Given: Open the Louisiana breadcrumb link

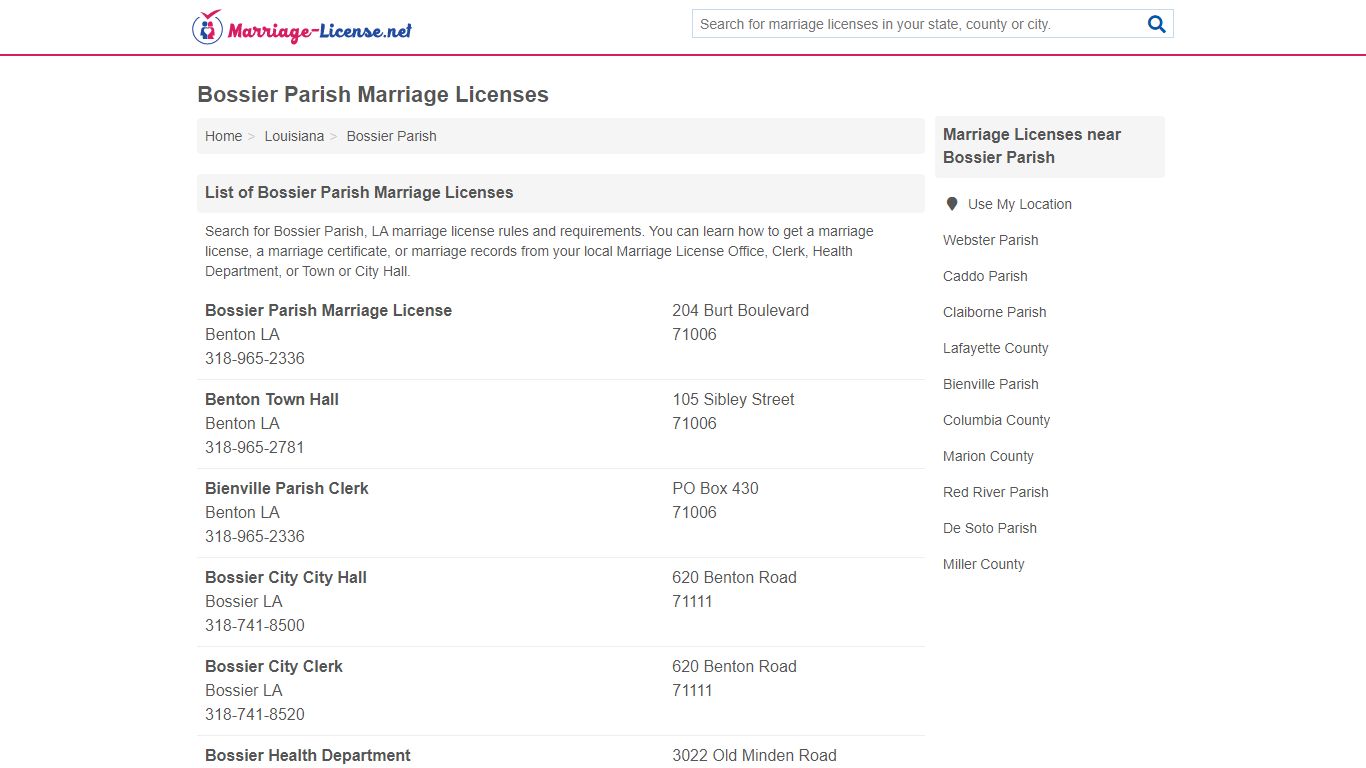Looking at the screenshot, I should (294, 136).
